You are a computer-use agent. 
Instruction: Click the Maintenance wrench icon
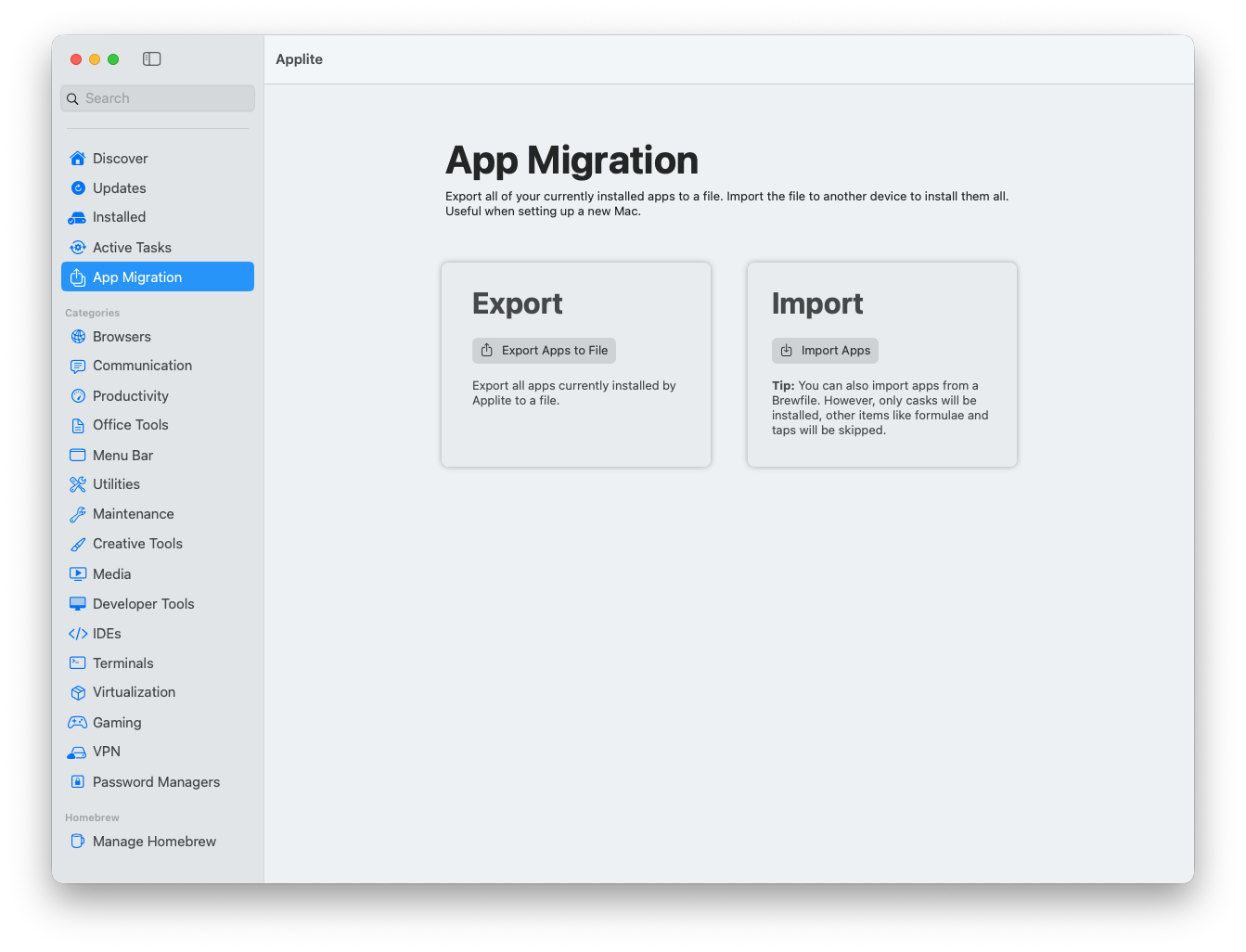78,514
